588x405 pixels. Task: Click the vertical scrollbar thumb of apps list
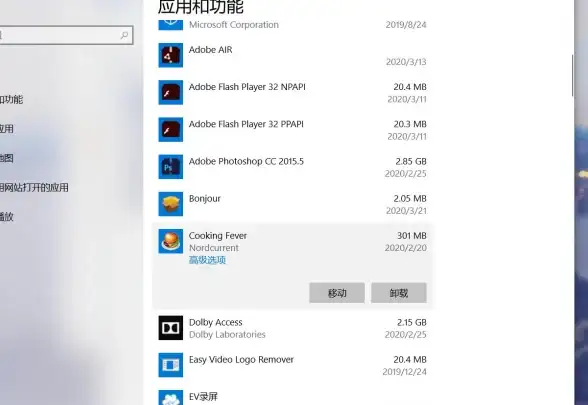[x=573, y=75]
